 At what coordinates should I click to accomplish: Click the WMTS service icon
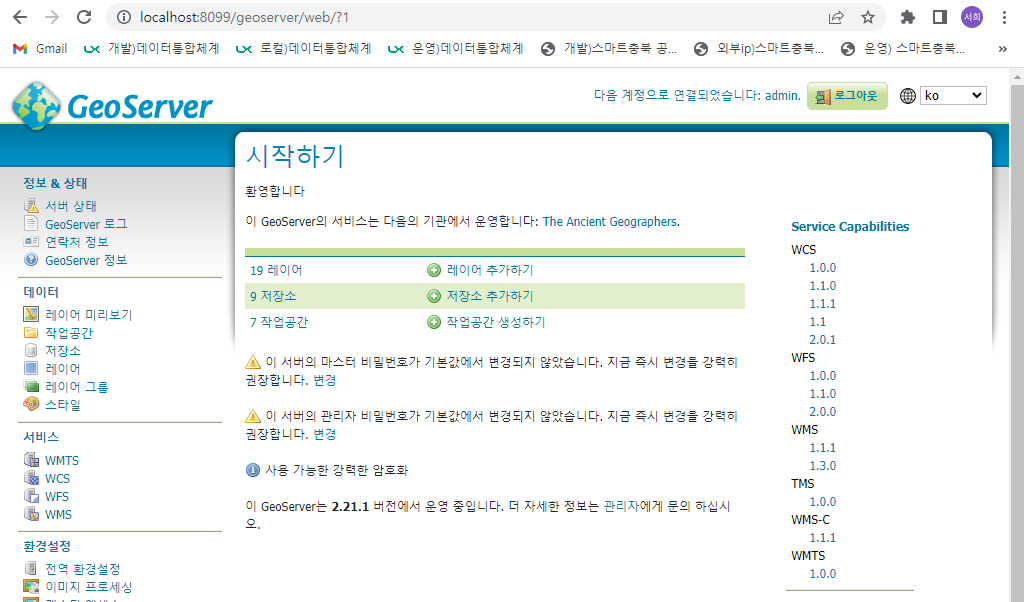(31, 460)
